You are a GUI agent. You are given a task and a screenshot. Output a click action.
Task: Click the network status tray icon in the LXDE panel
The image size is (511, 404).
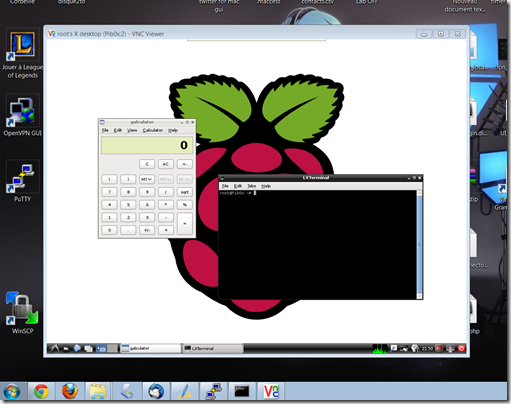[x=404, y=349]
